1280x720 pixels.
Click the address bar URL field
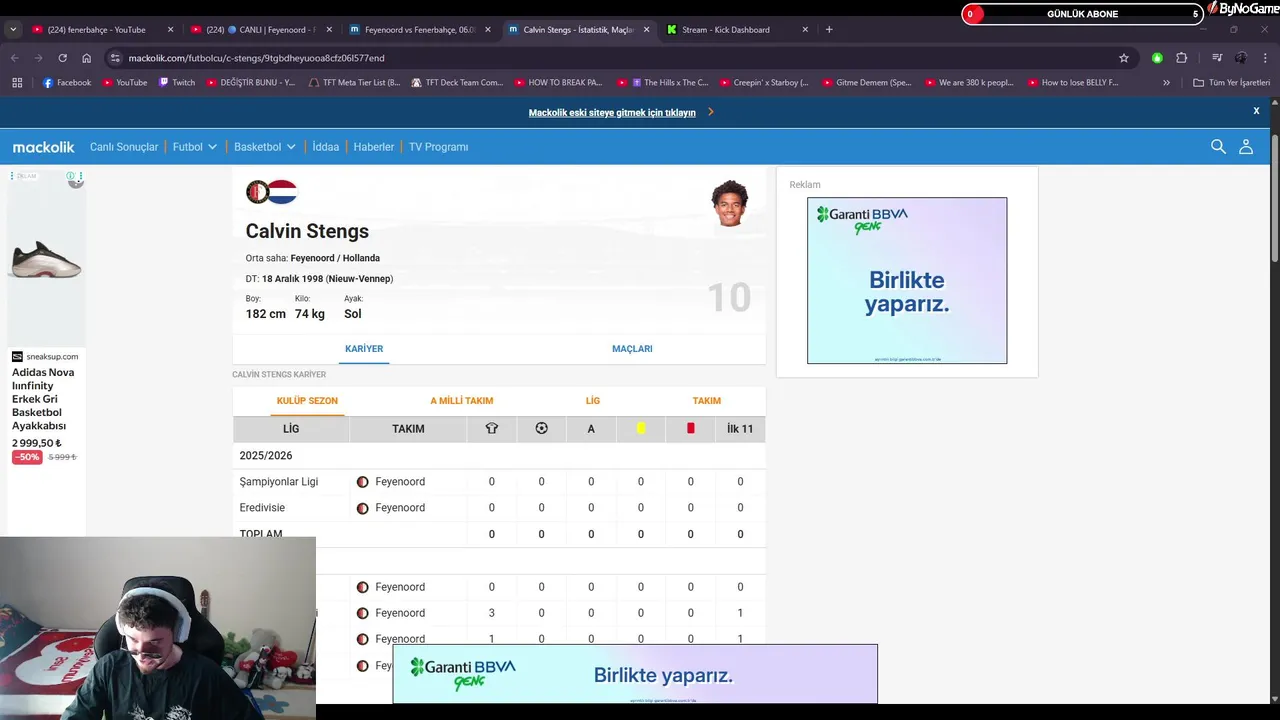610,58
